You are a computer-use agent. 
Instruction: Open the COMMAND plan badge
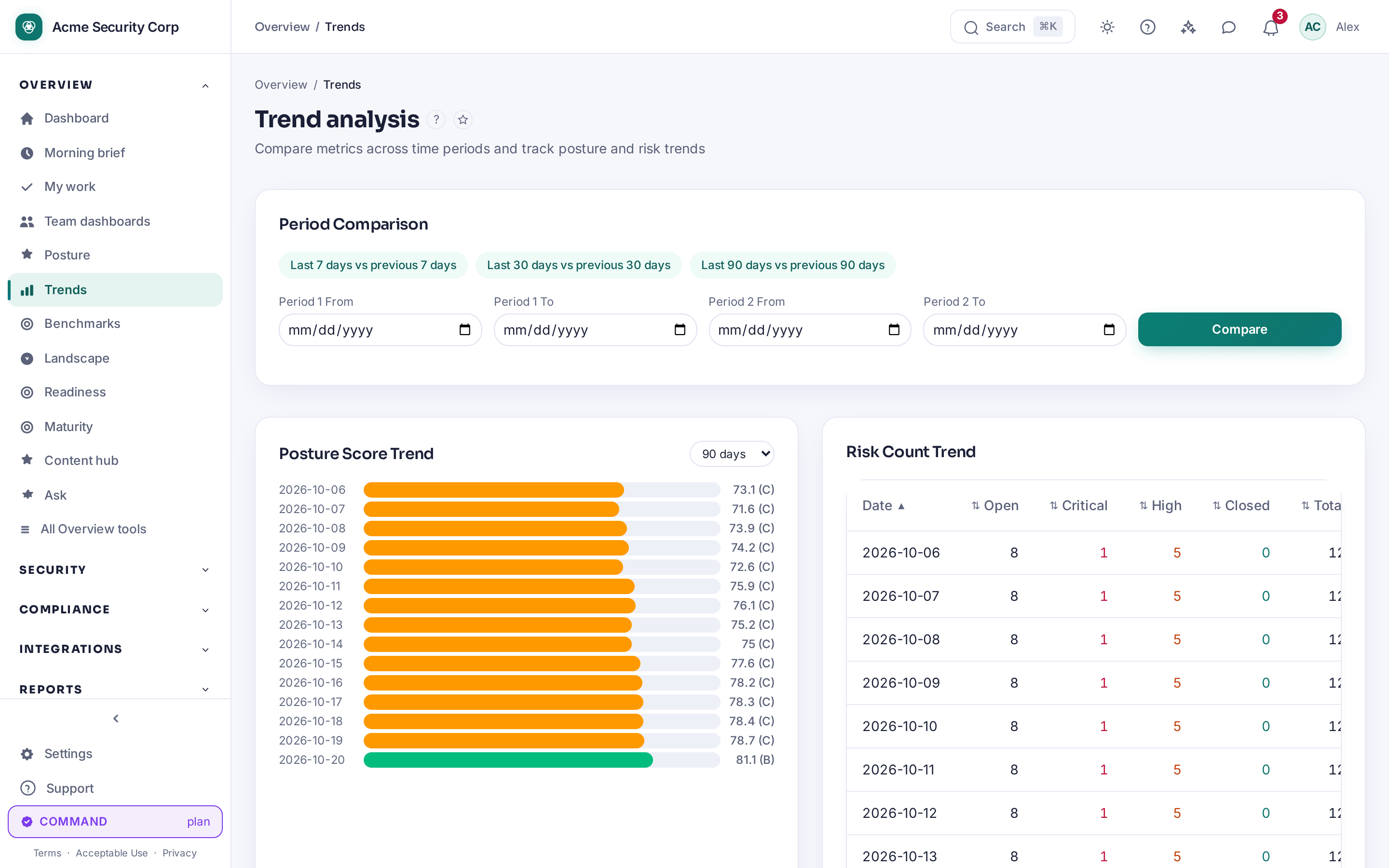pyautogui.click(x=115, y=822)
